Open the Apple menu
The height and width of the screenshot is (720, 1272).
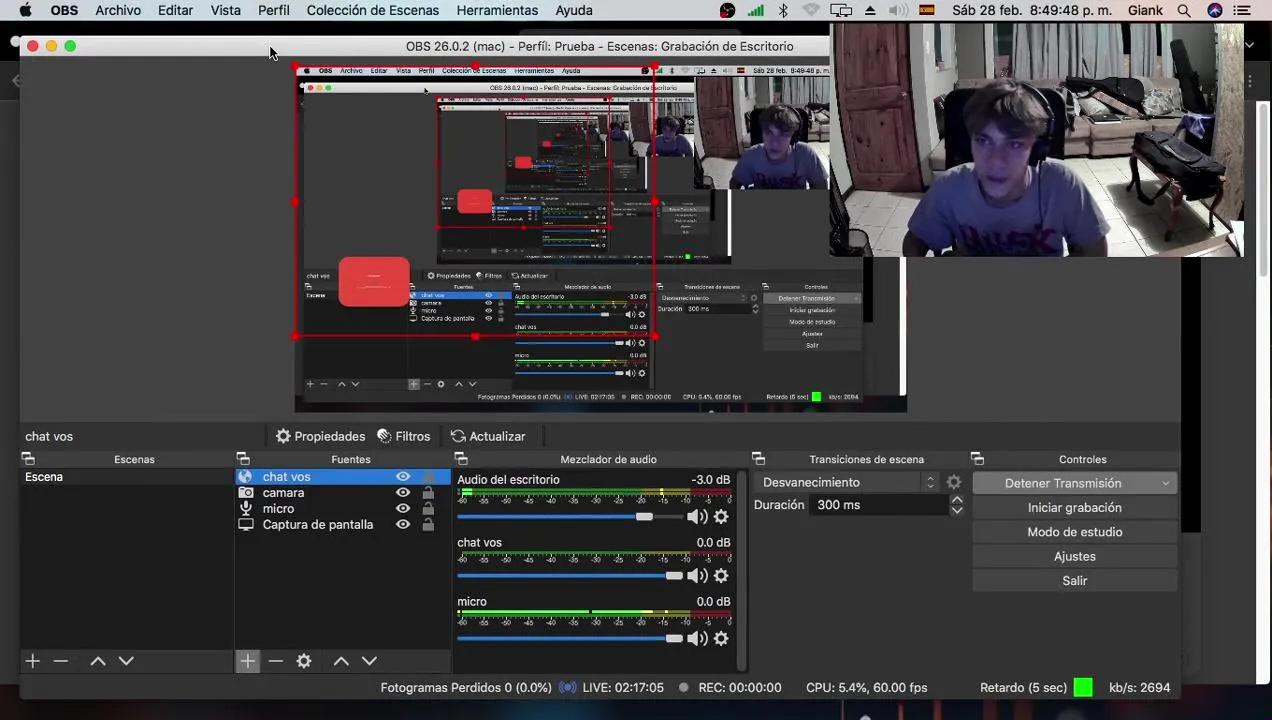(x=25, y=10)
